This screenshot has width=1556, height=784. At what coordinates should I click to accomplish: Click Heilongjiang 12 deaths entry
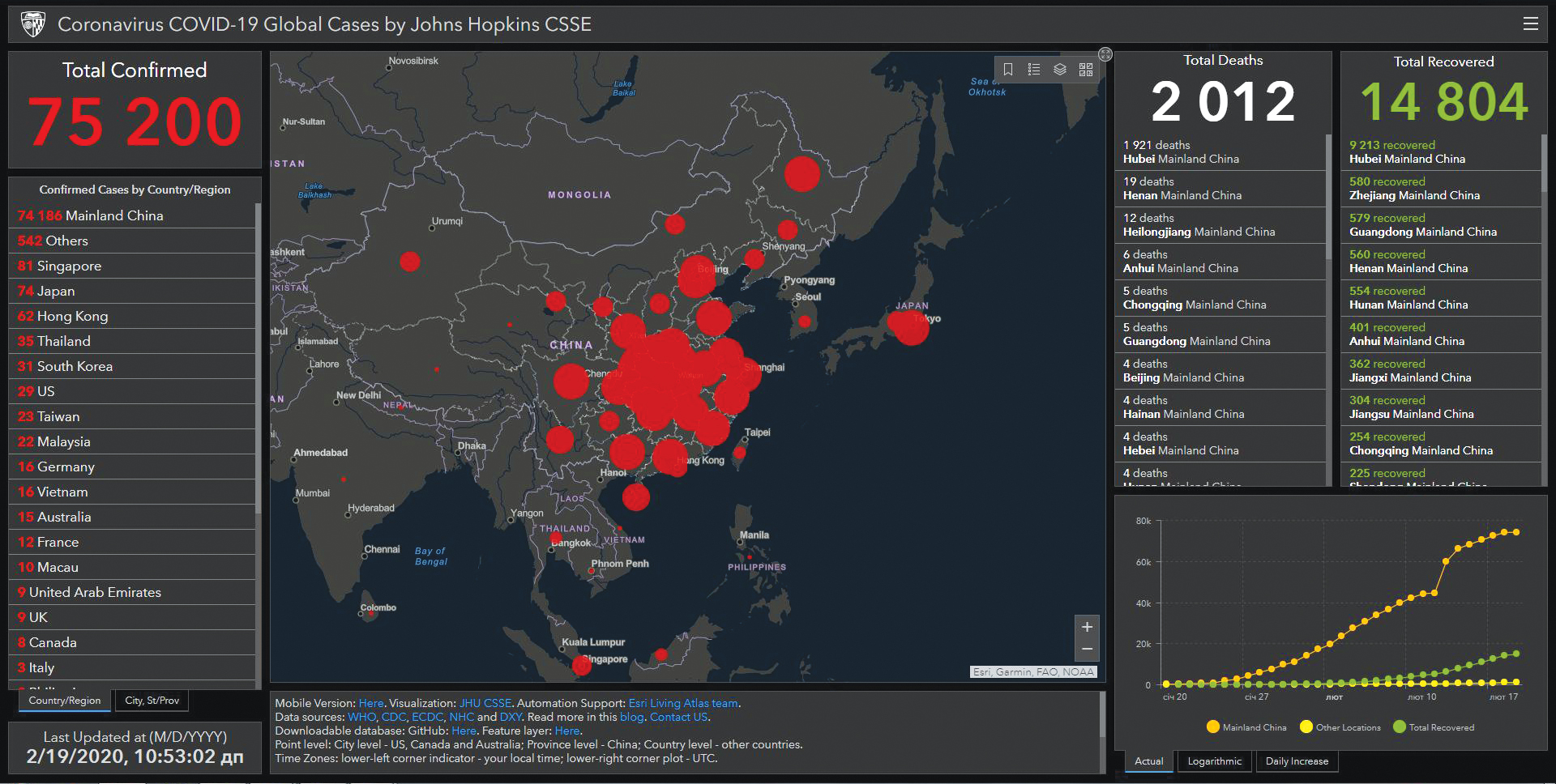tap(1220, 225)
